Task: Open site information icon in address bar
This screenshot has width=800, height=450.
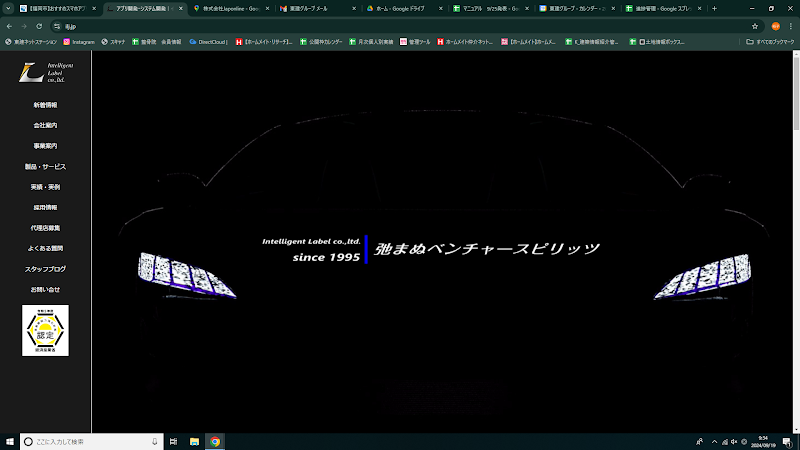Action: pyautogui.click(x=57, y=27)
